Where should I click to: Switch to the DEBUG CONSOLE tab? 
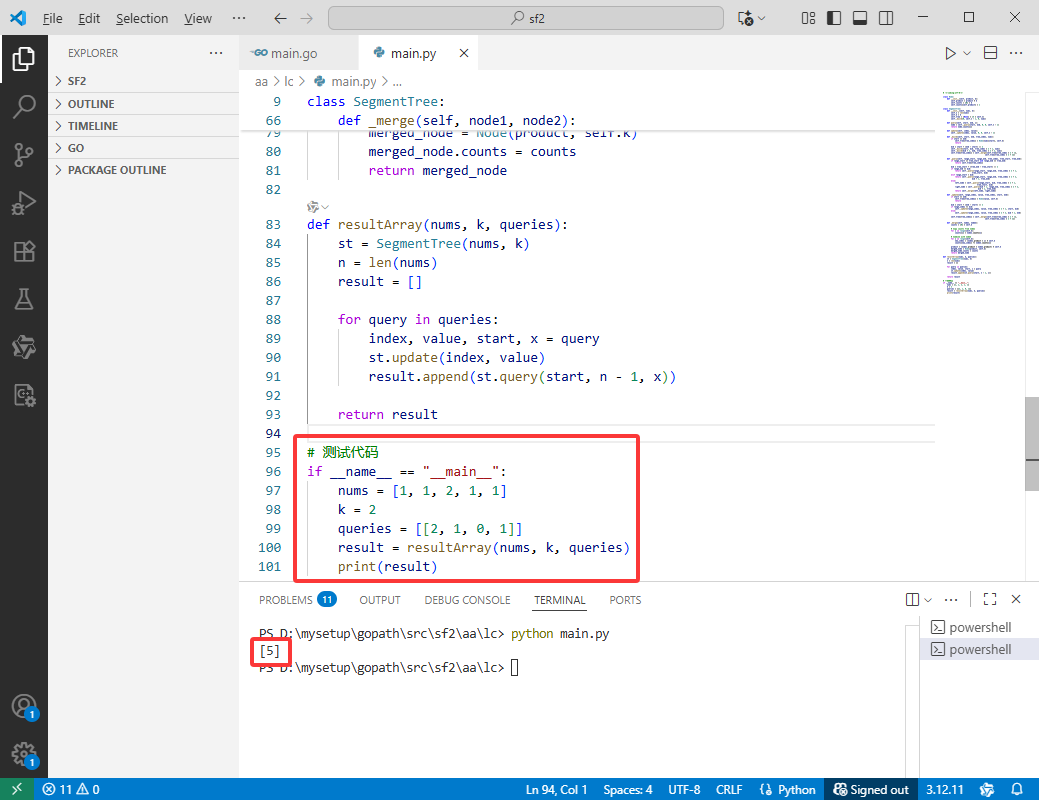[467, 600]
